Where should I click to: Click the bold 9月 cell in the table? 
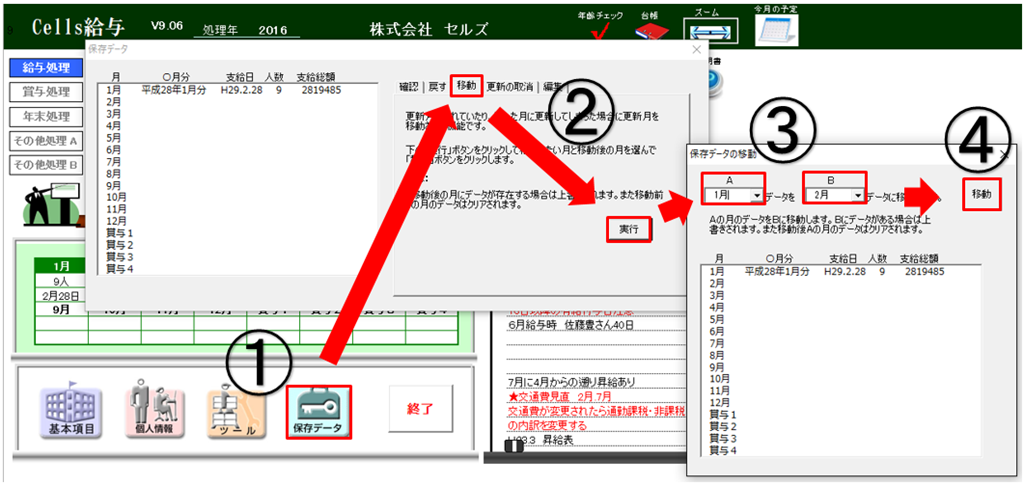pos(61,310)
